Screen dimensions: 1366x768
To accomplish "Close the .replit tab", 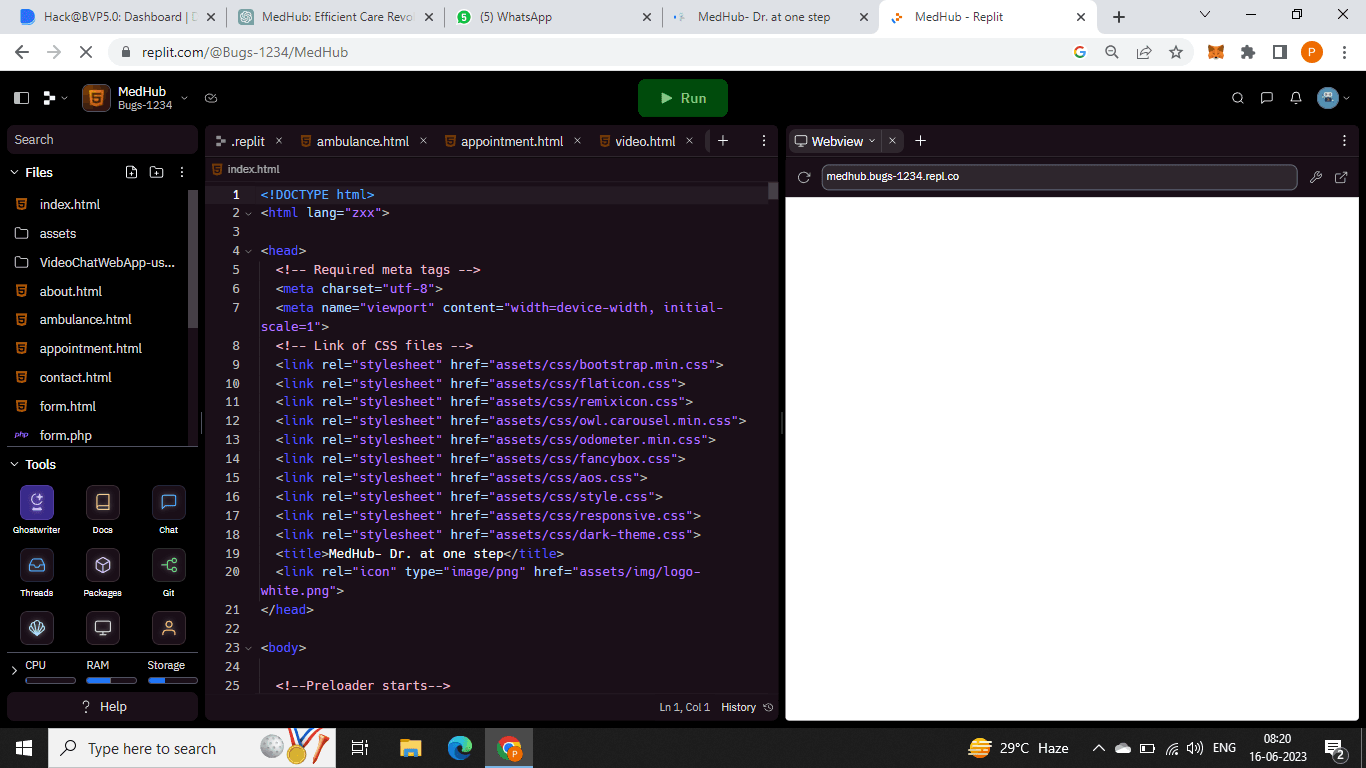I will point(279,141).
